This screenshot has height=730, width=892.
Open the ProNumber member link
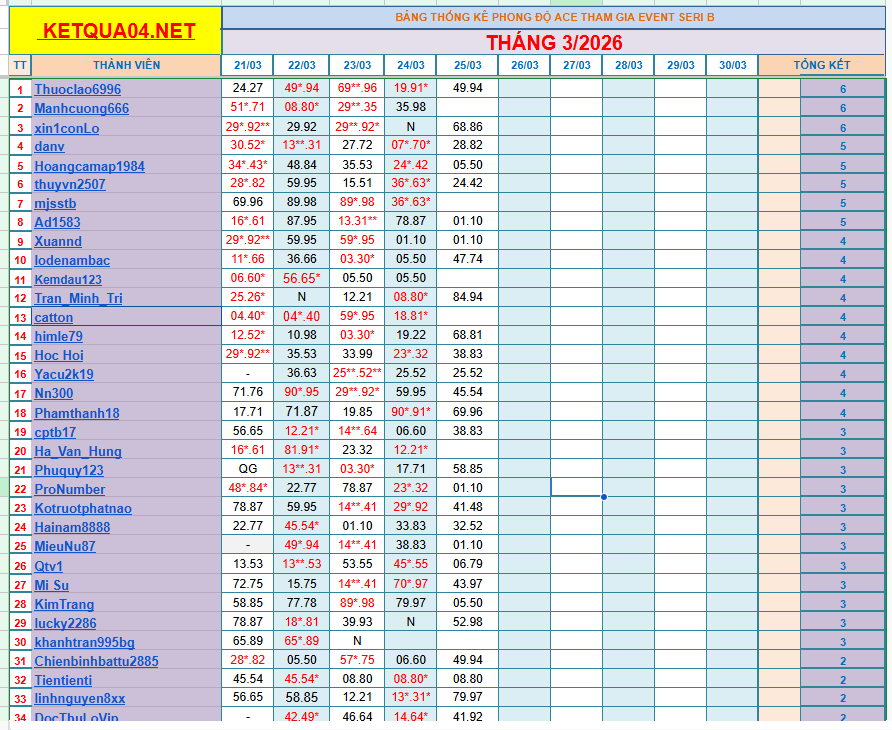pos(70,490)
